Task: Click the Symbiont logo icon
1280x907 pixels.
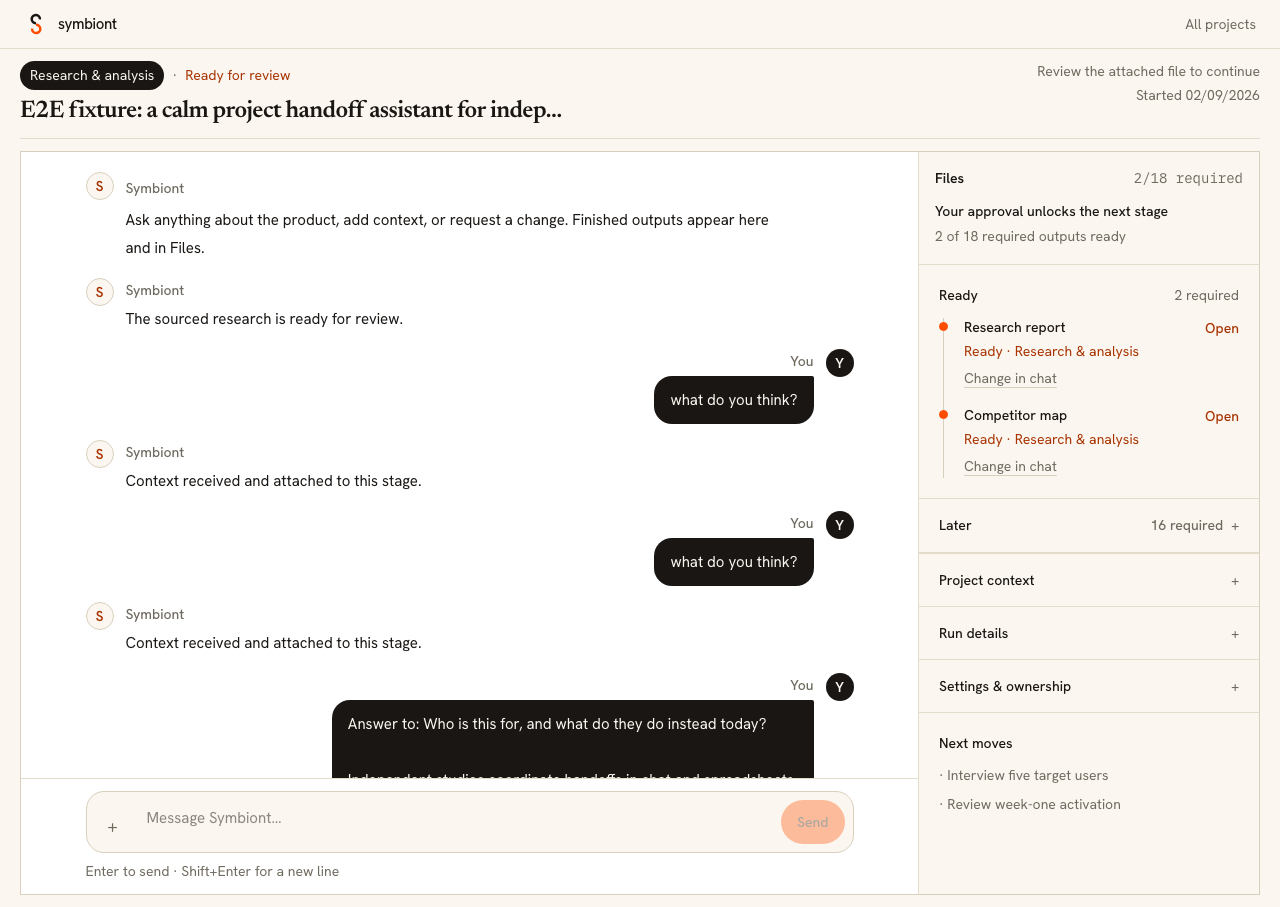Action: (36, 24)
